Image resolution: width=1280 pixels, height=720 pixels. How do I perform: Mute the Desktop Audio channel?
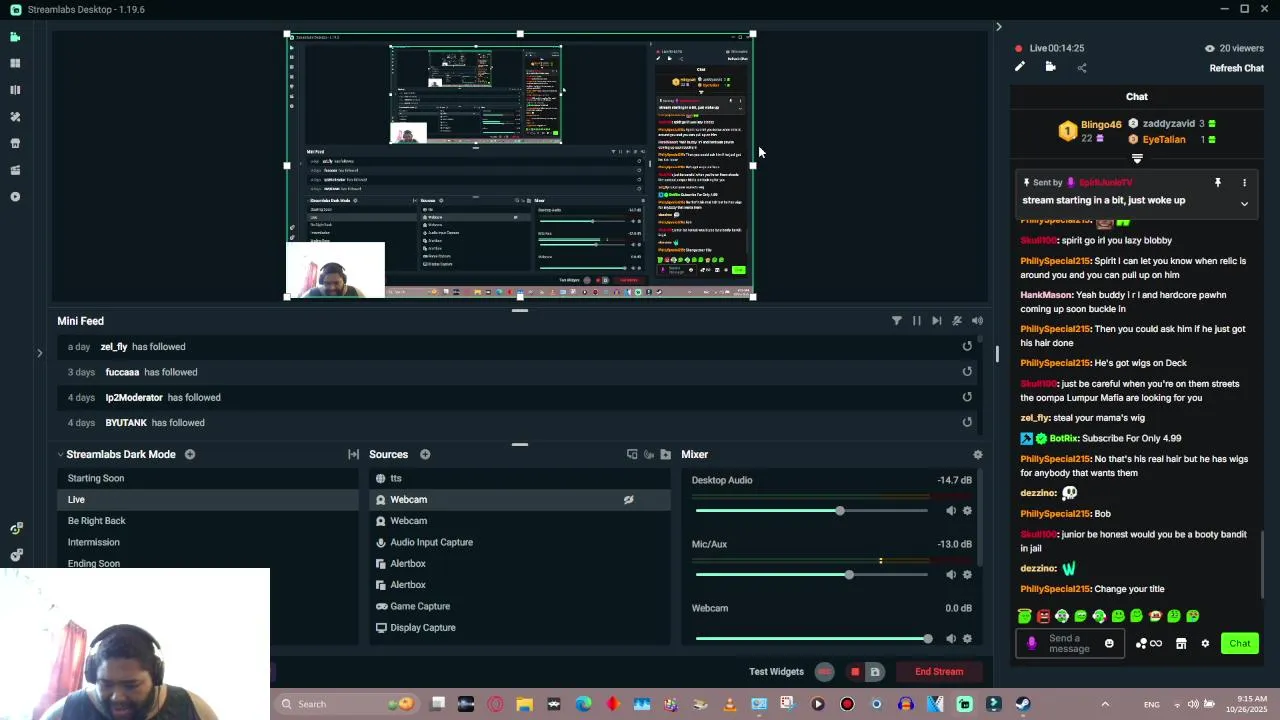coord(951,511)
